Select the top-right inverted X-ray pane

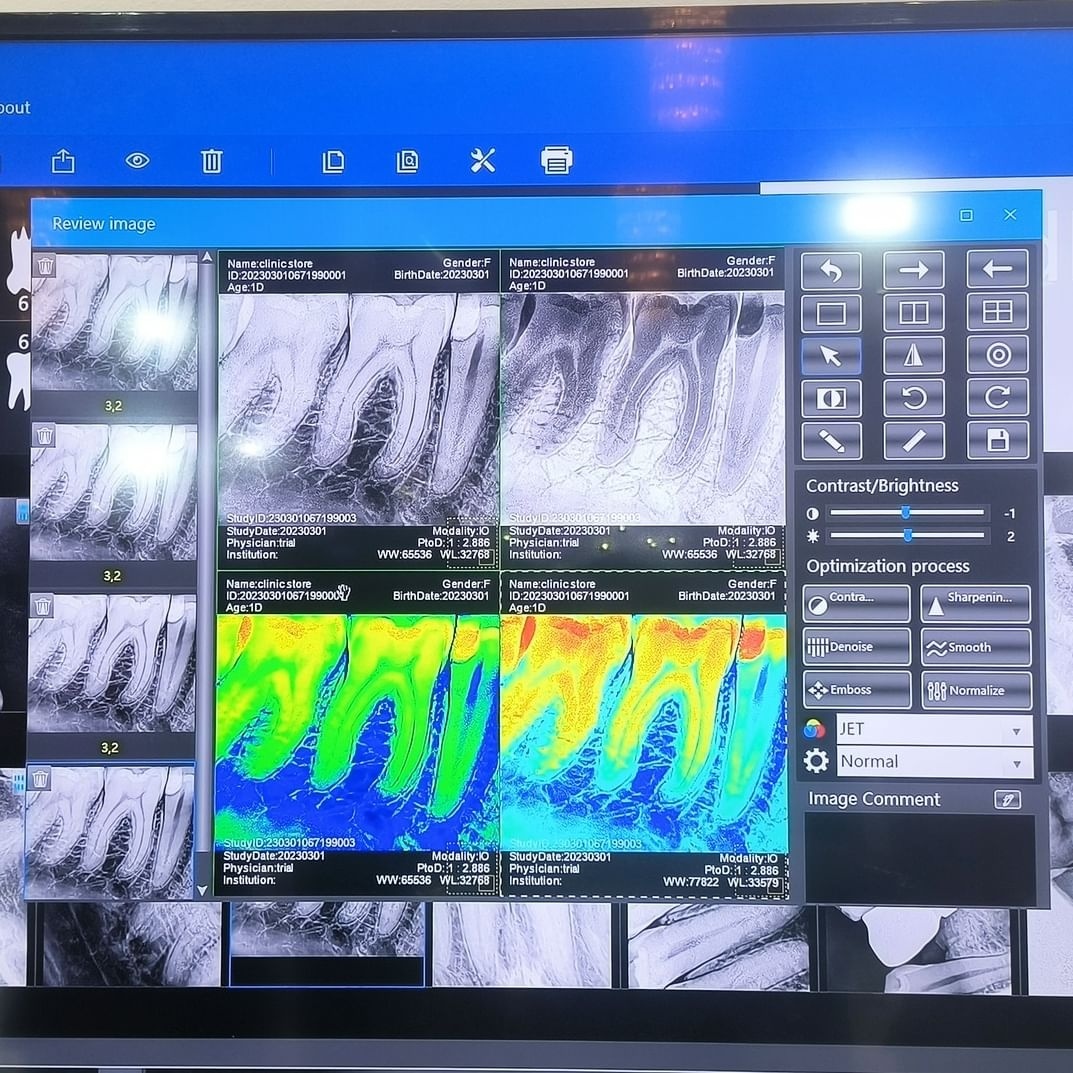(643, 408)
